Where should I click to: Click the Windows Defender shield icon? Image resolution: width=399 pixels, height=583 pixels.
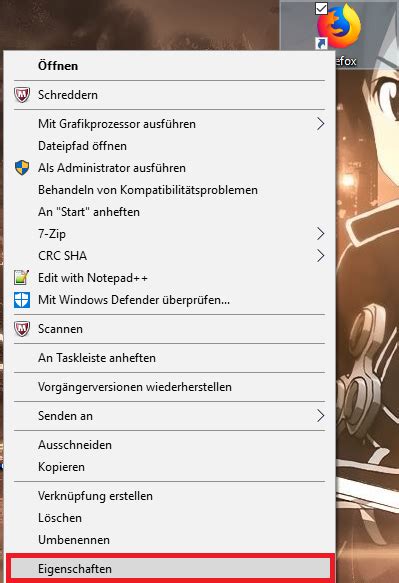coord(22,300)
